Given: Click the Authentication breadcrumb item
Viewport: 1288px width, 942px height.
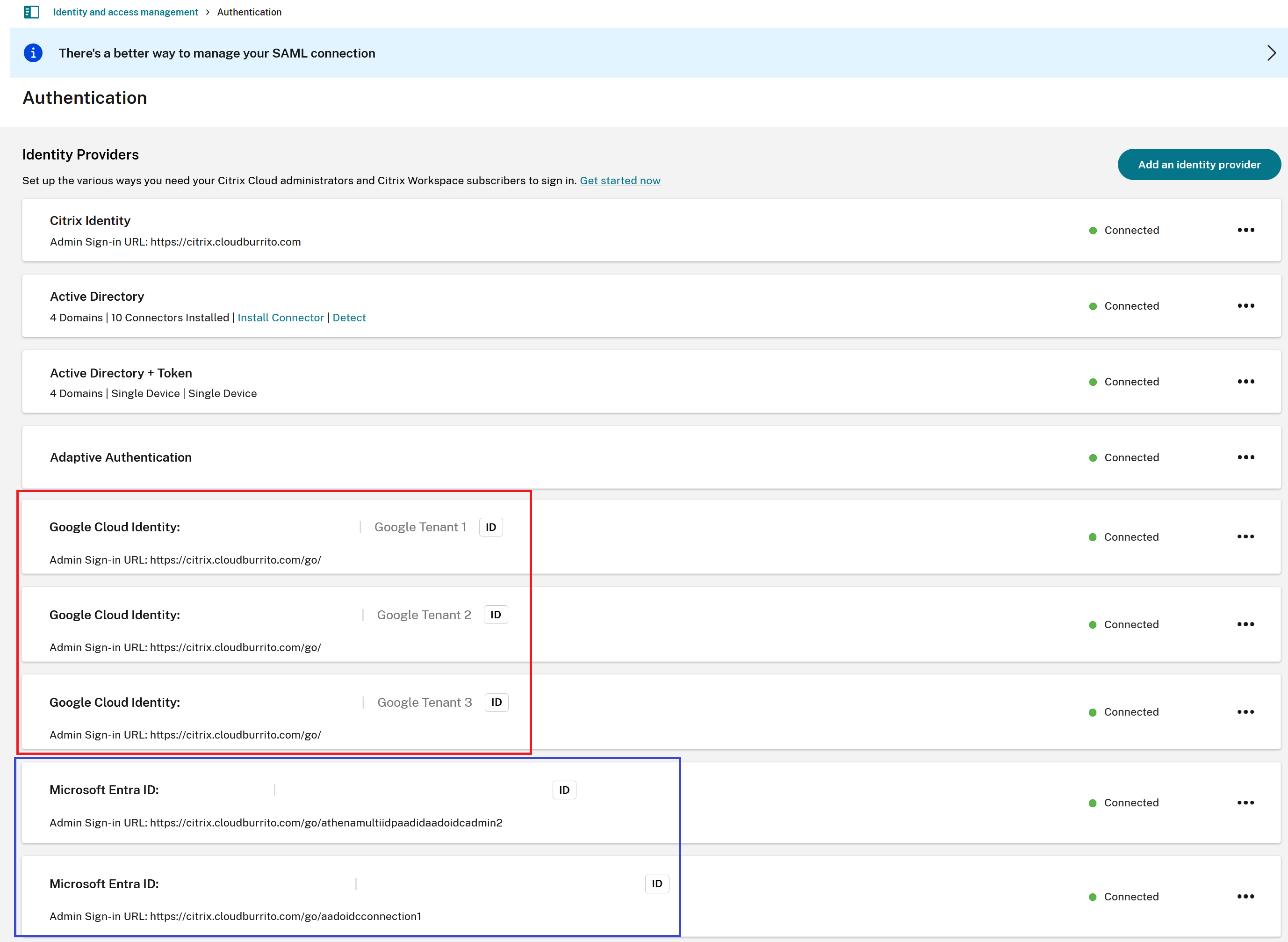Looking at the screenshot, I should coord(249,12).
